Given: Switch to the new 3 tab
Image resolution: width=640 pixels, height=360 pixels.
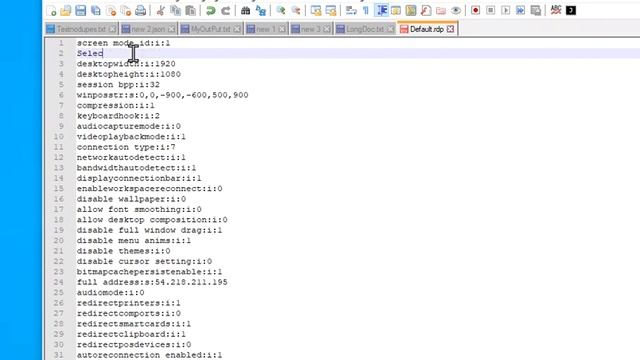Looking at the screenshot, I should click(311, 29).
